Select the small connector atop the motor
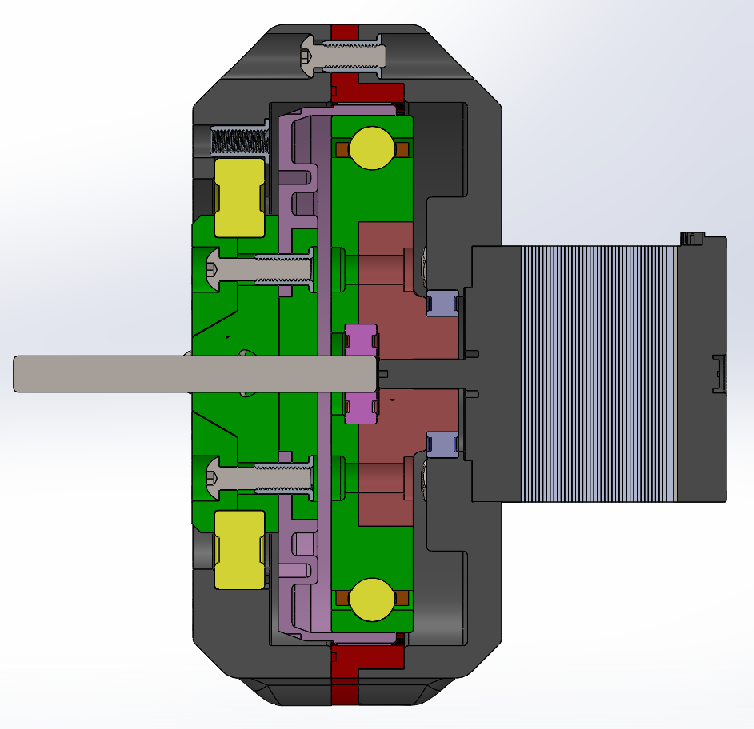 click(692, 238)
